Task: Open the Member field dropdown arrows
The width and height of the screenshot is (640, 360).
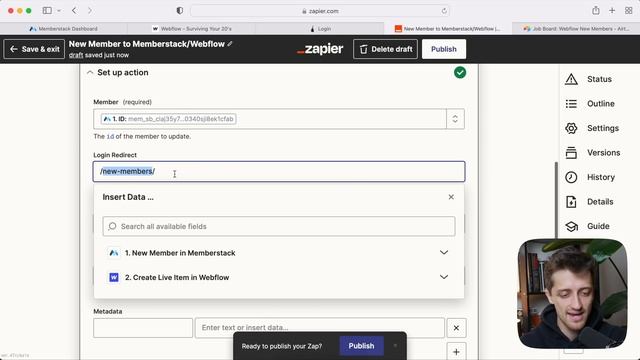Action: [x=455, y=119]
